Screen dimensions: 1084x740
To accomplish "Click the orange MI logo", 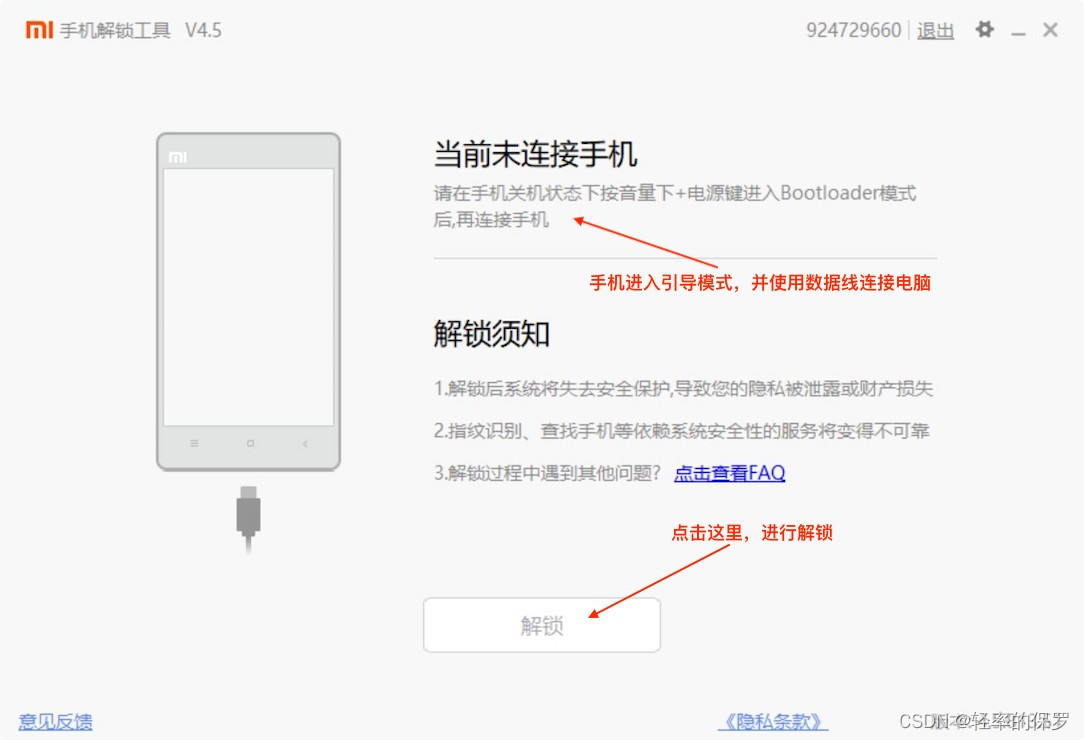I will pyautogui.click(x=39, y=30).
